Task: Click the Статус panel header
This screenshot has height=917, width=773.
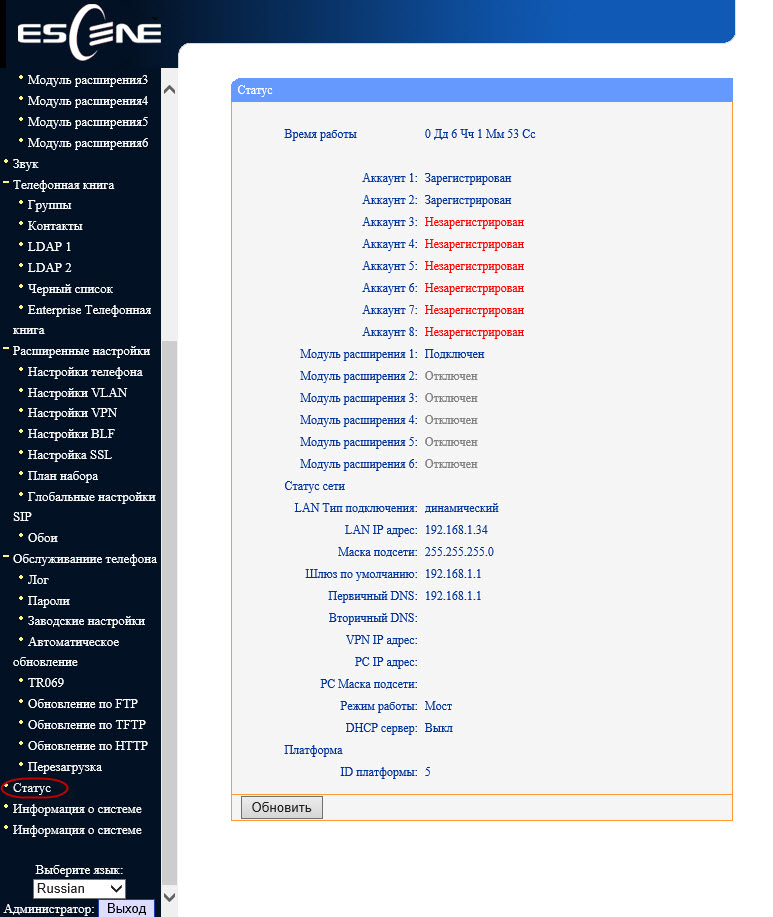Action: click(482, 90)
